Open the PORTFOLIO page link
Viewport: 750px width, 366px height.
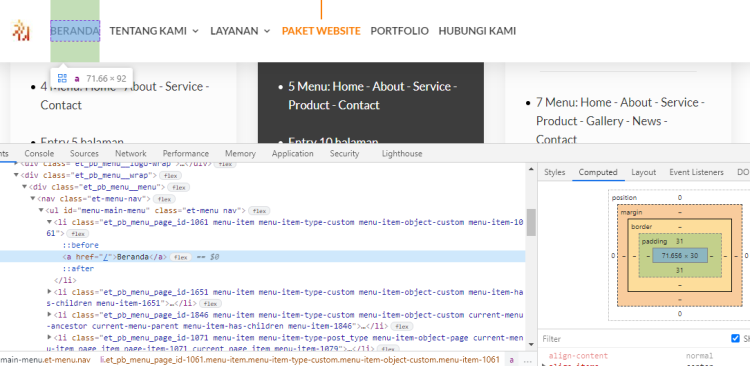point(399,31)
